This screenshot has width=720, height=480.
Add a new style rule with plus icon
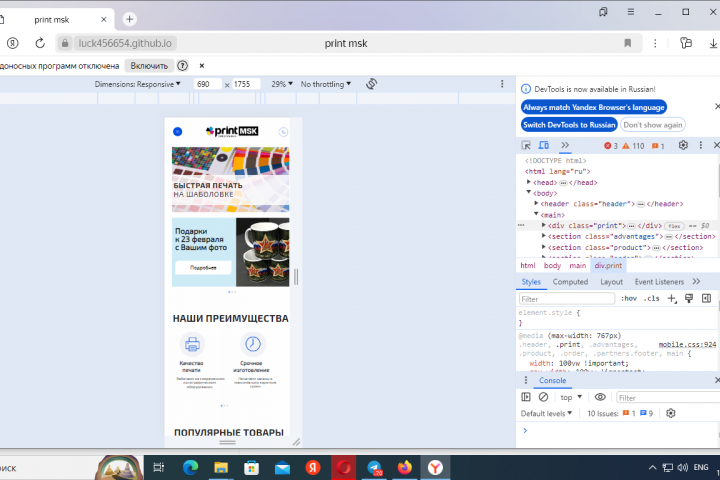(672, 299)
